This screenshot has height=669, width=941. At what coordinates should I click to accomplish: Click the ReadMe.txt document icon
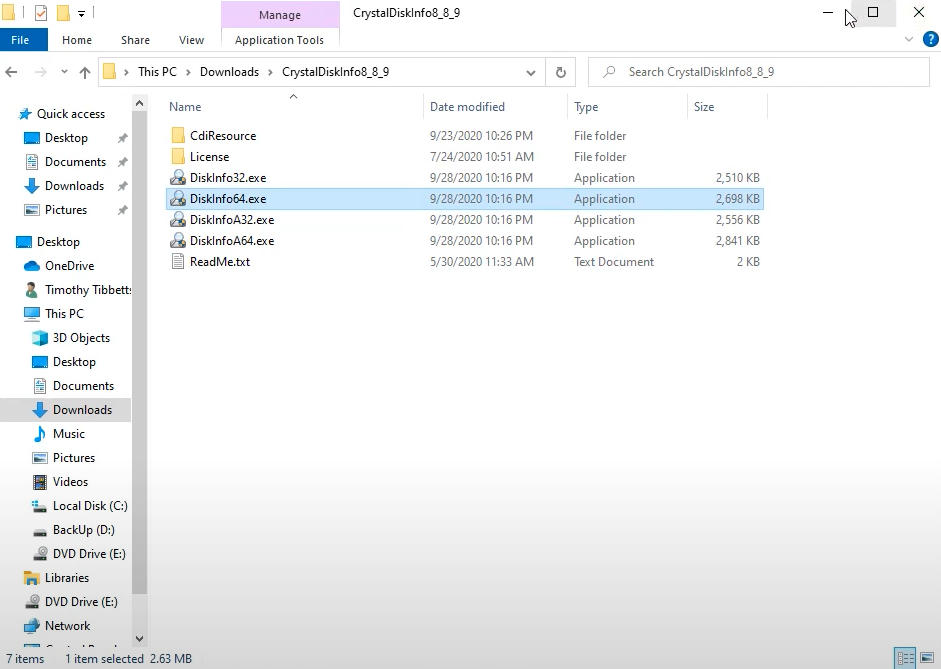178,262
